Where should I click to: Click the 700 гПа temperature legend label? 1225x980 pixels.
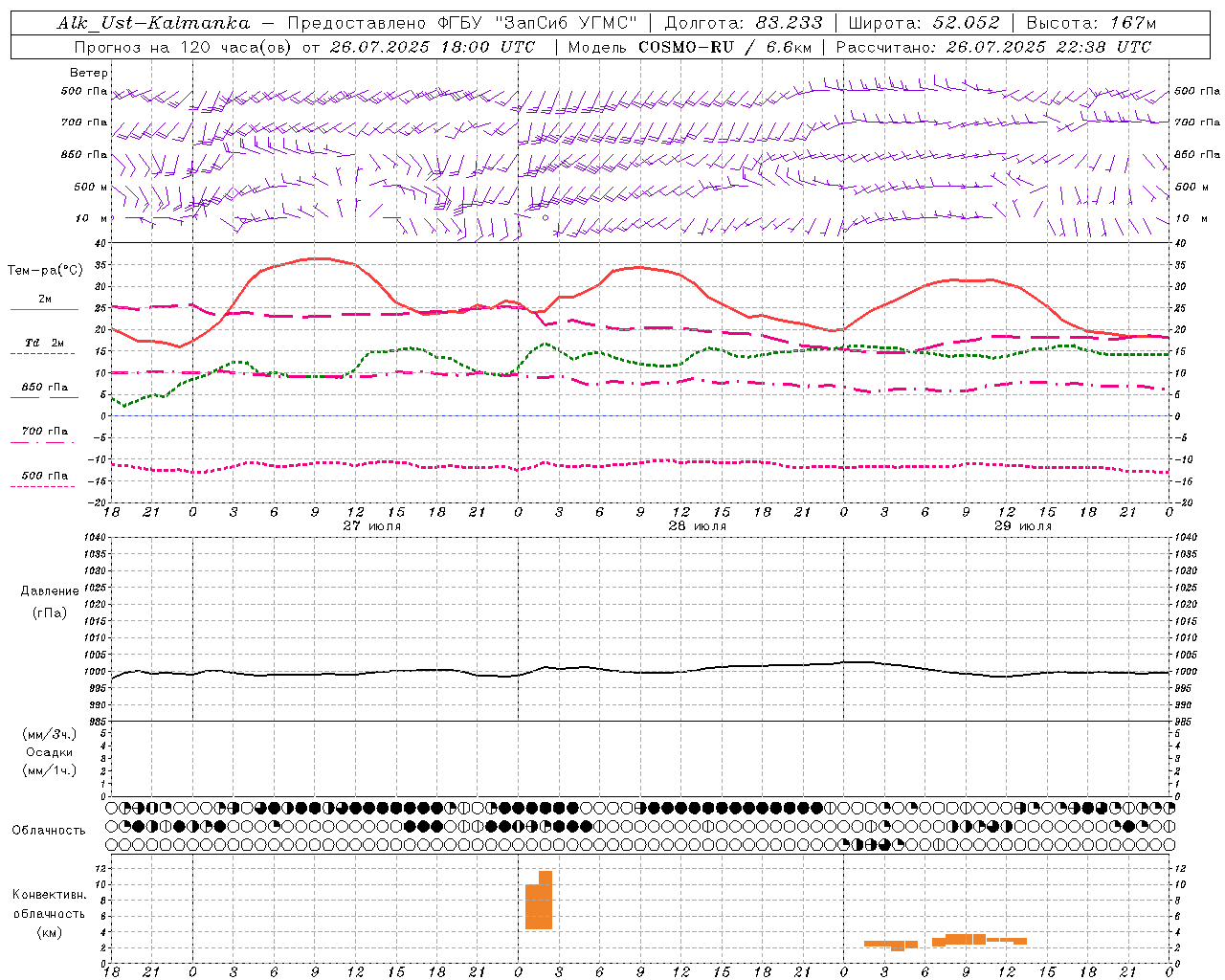click(45, 432)
